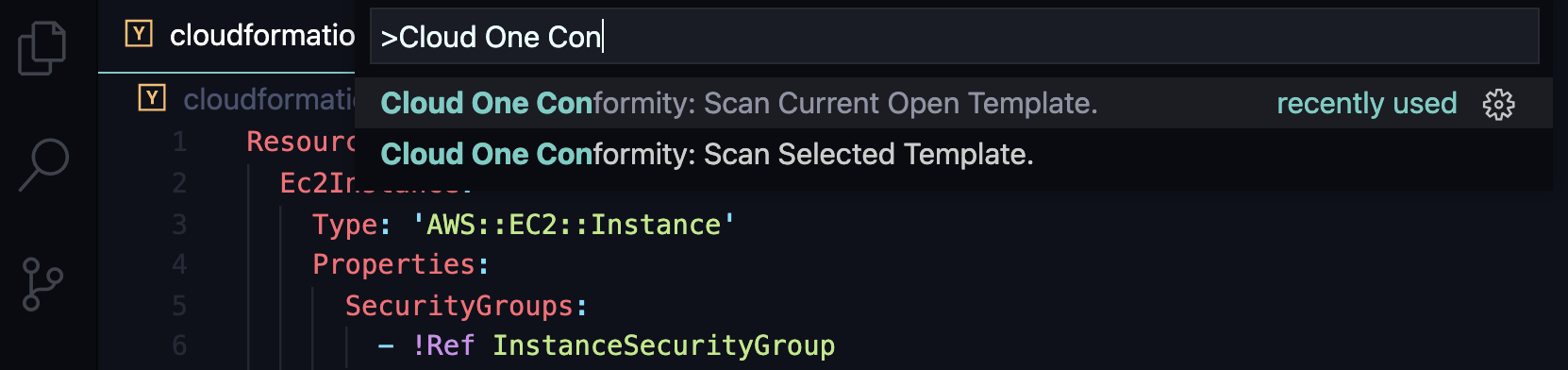The image size is (1568, 370).
Task: Open the Explorer view in activity bar
Action: coord(42,48)
